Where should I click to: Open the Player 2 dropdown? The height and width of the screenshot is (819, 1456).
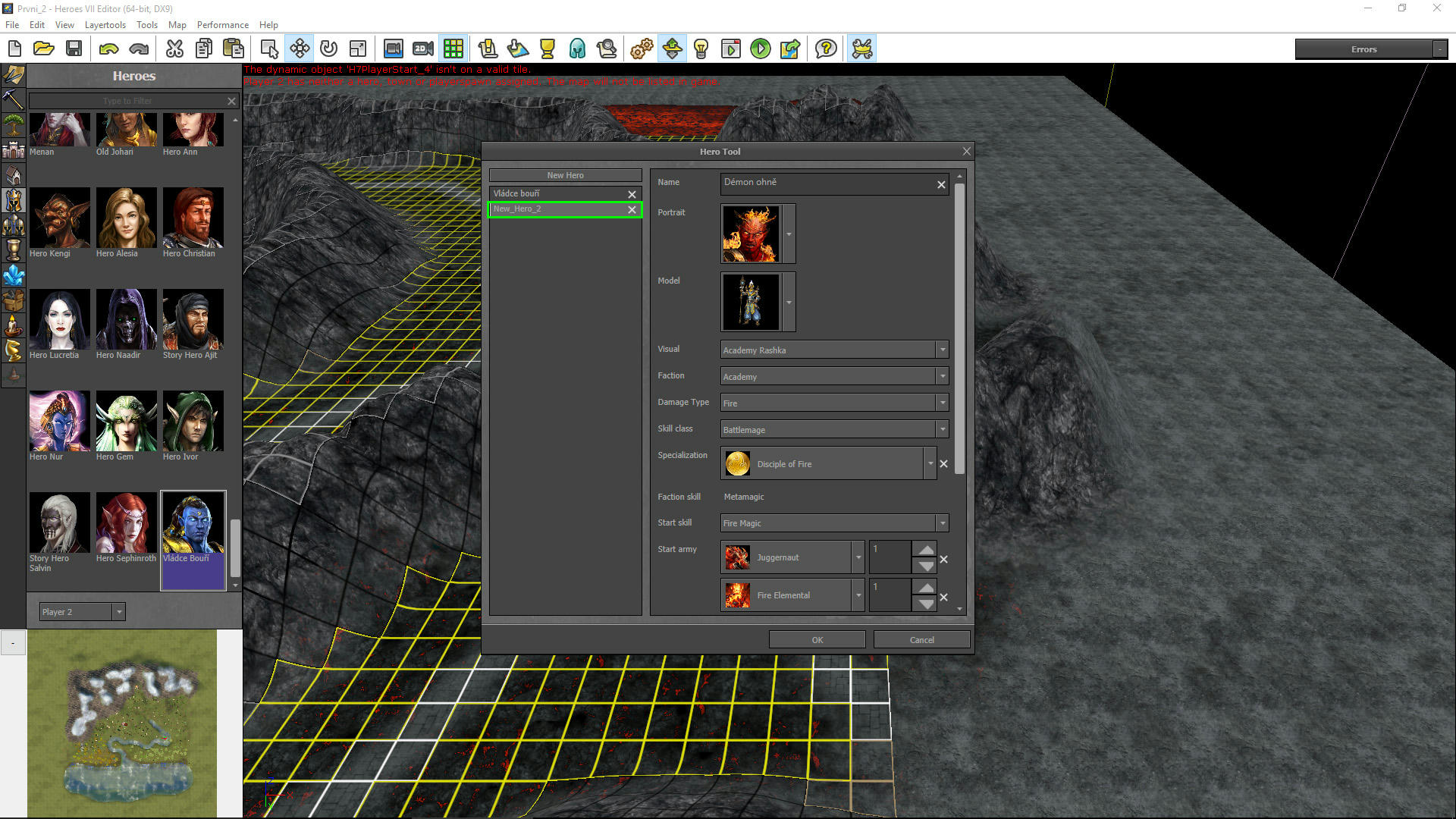(x=82, y=612)
